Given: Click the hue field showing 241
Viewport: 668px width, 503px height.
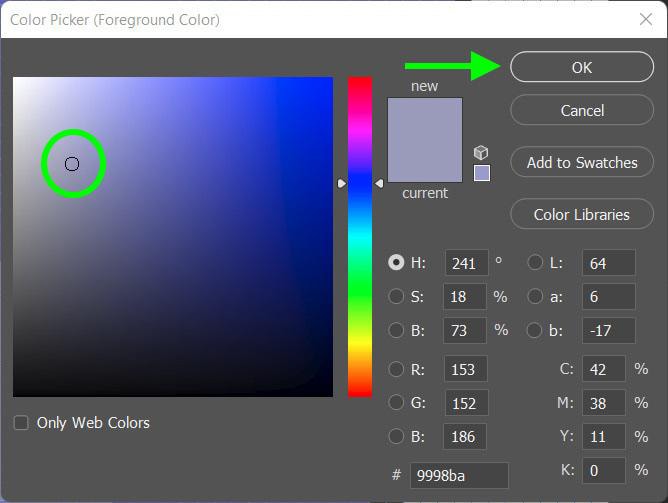Looking at the screenshot, I should (466, 263).
